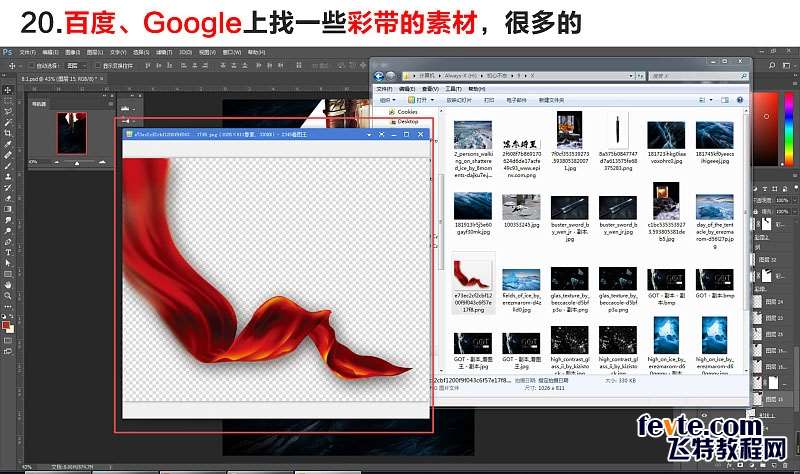Screen dimensions: 800x474
Task: Select file 100353245.jpg in Explorer
Action: (521, 211)
